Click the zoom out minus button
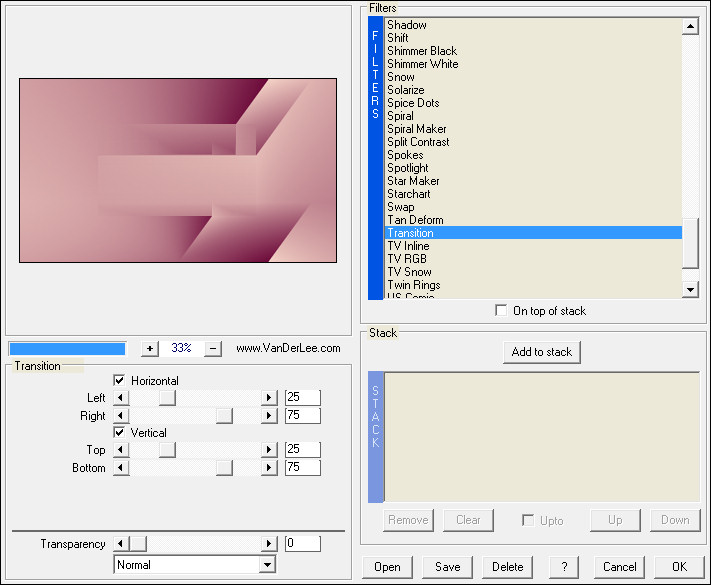 [212, 348]
